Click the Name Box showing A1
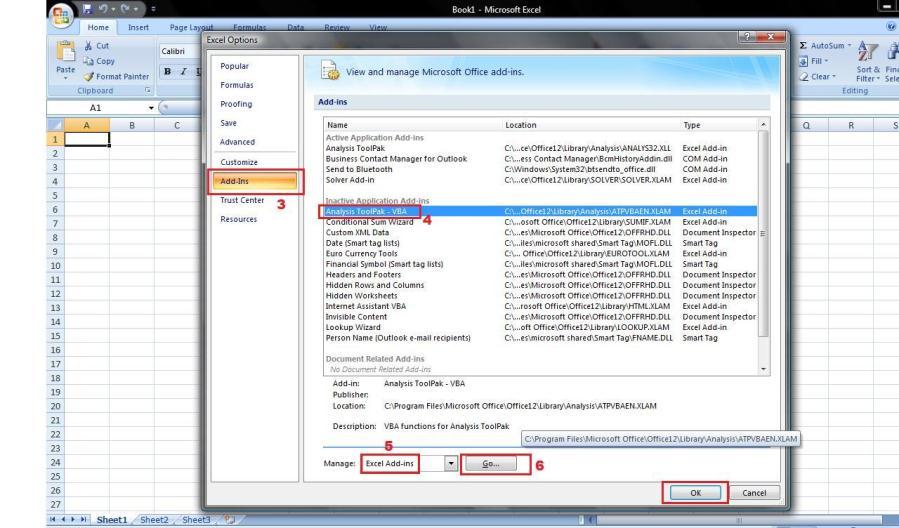 click(x=95, y=108)
